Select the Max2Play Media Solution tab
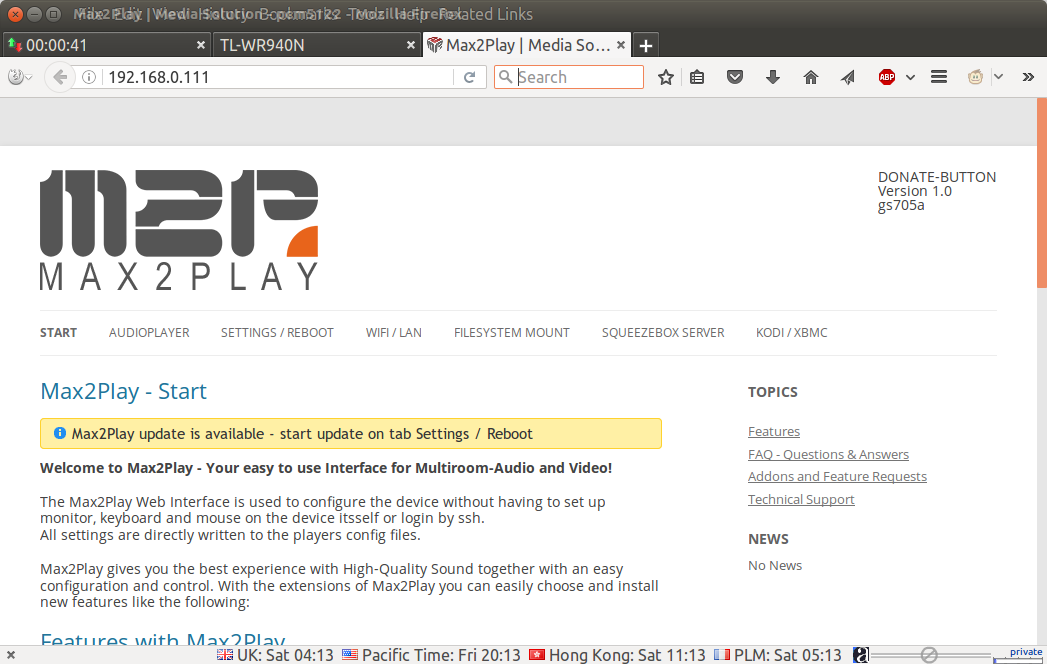Screen dimensions: 1047x664 click(526, 45)
